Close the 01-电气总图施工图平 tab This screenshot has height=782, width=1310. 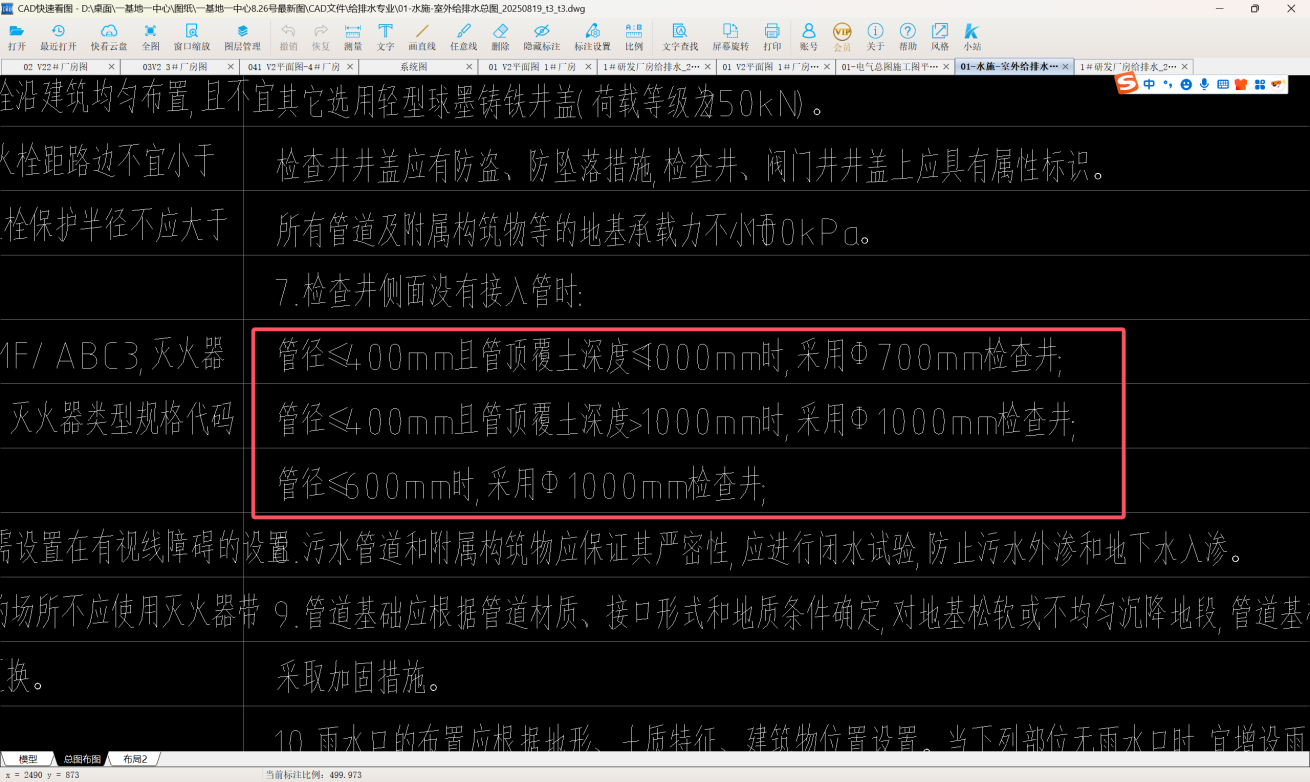946,67
